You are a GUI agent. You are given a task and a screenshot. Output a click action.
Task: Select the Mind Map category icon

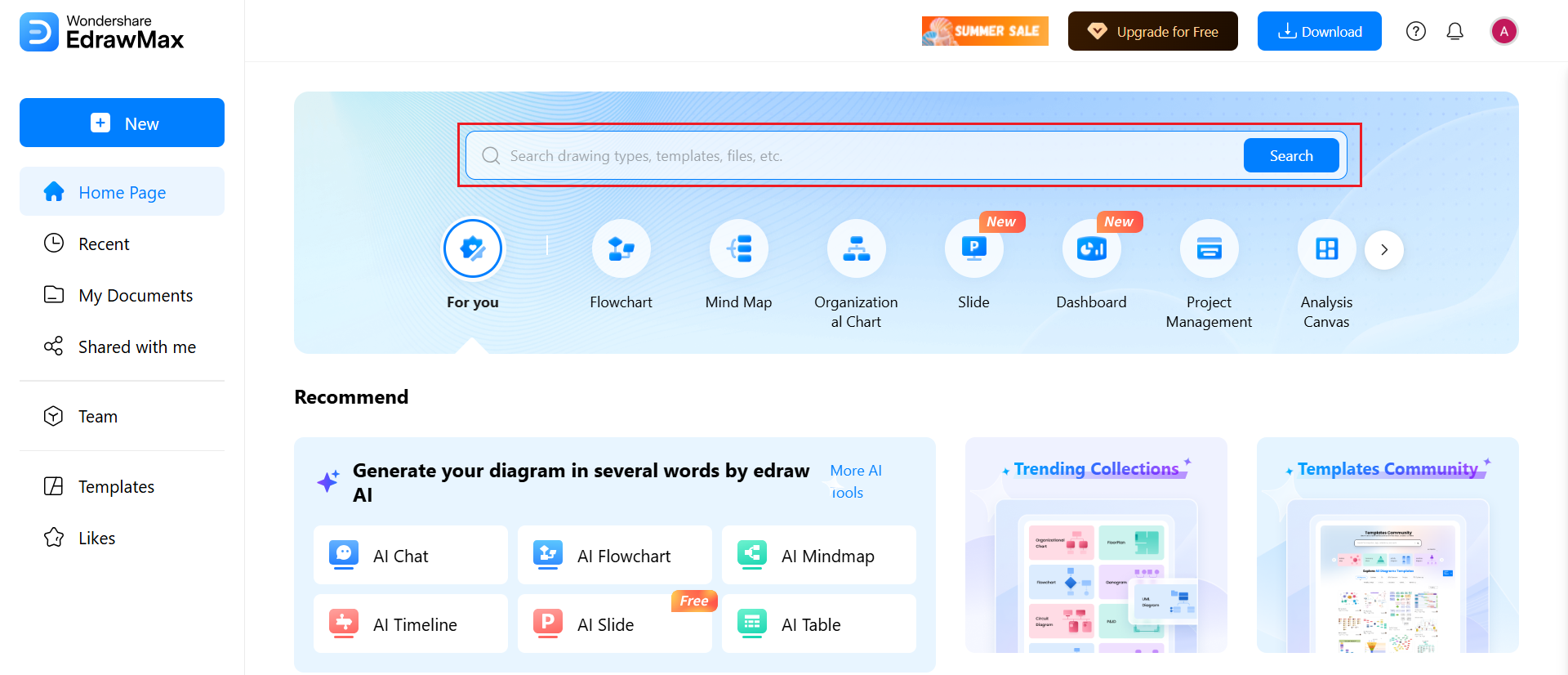click(739, 248)
